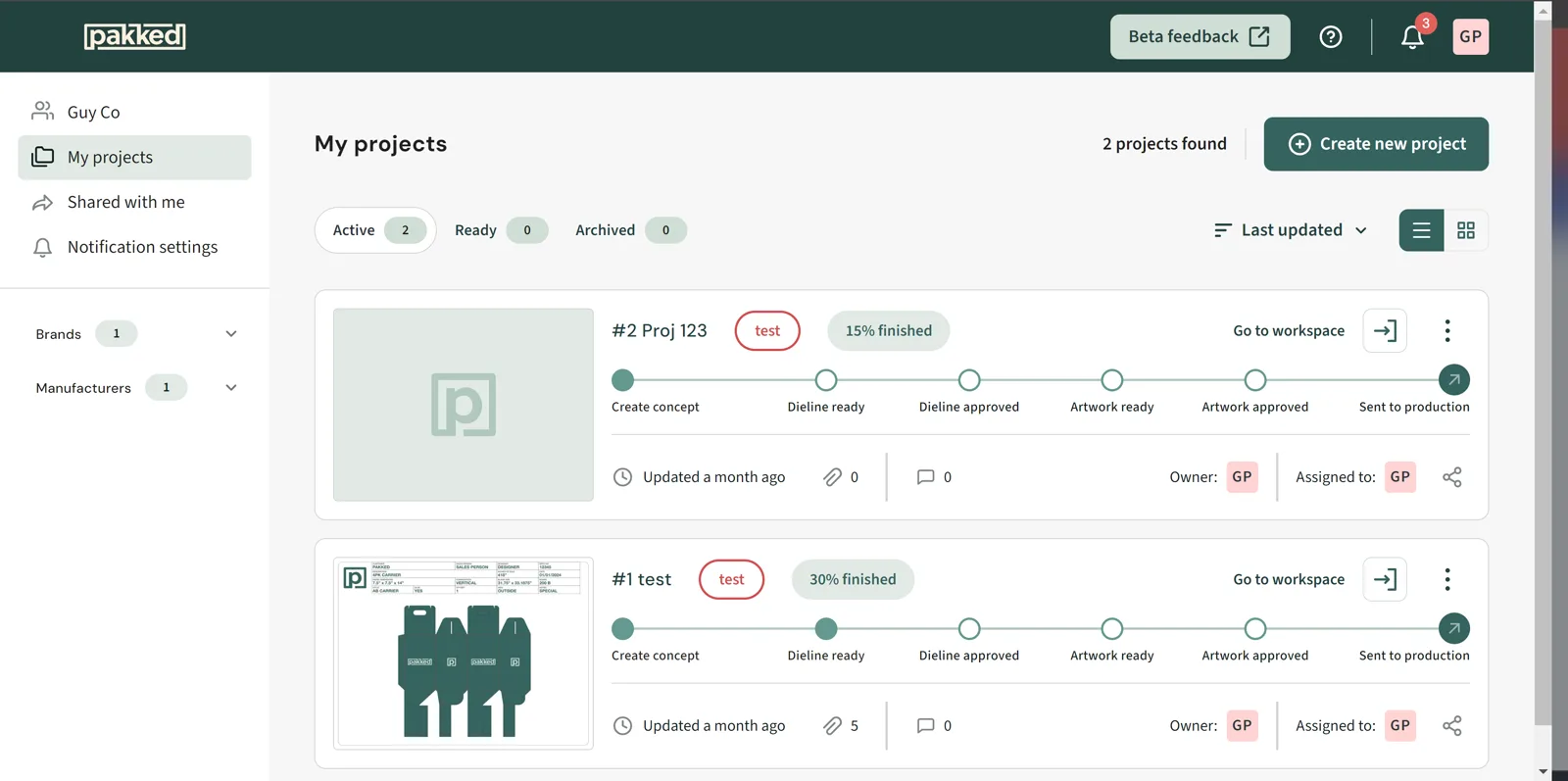1568x781 pixels.
Task: Click the attachments paperclip on #1 test
Action: point(832,726)
